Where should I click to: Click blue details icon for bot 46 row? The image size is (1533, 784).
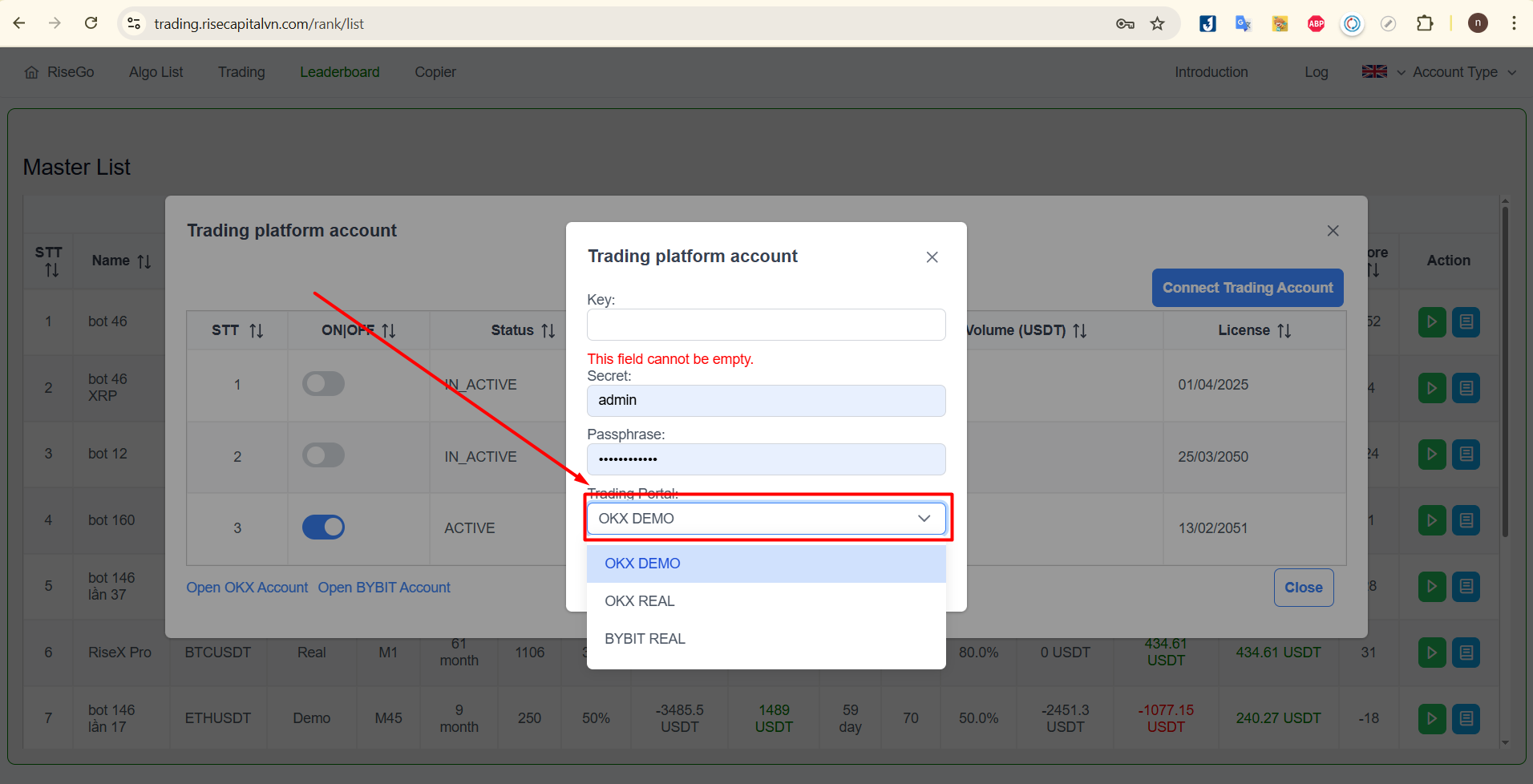(1466, 322)
